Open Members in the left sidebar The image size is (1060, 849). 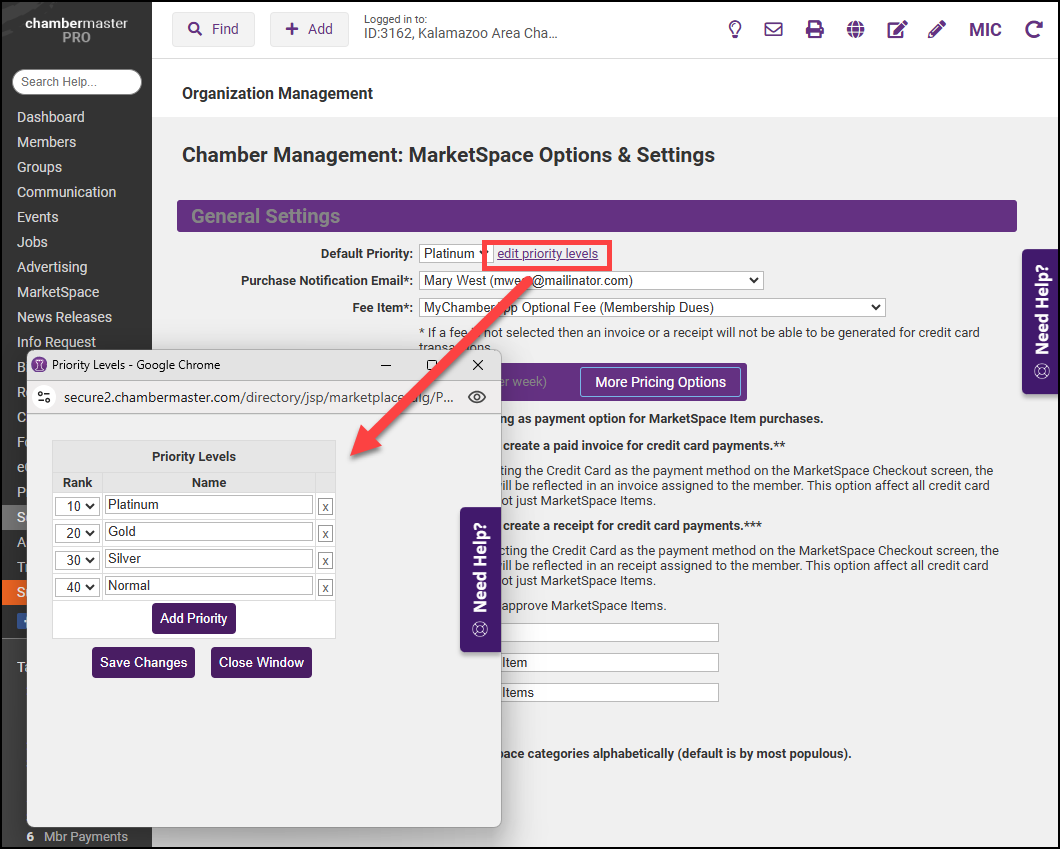46,142
